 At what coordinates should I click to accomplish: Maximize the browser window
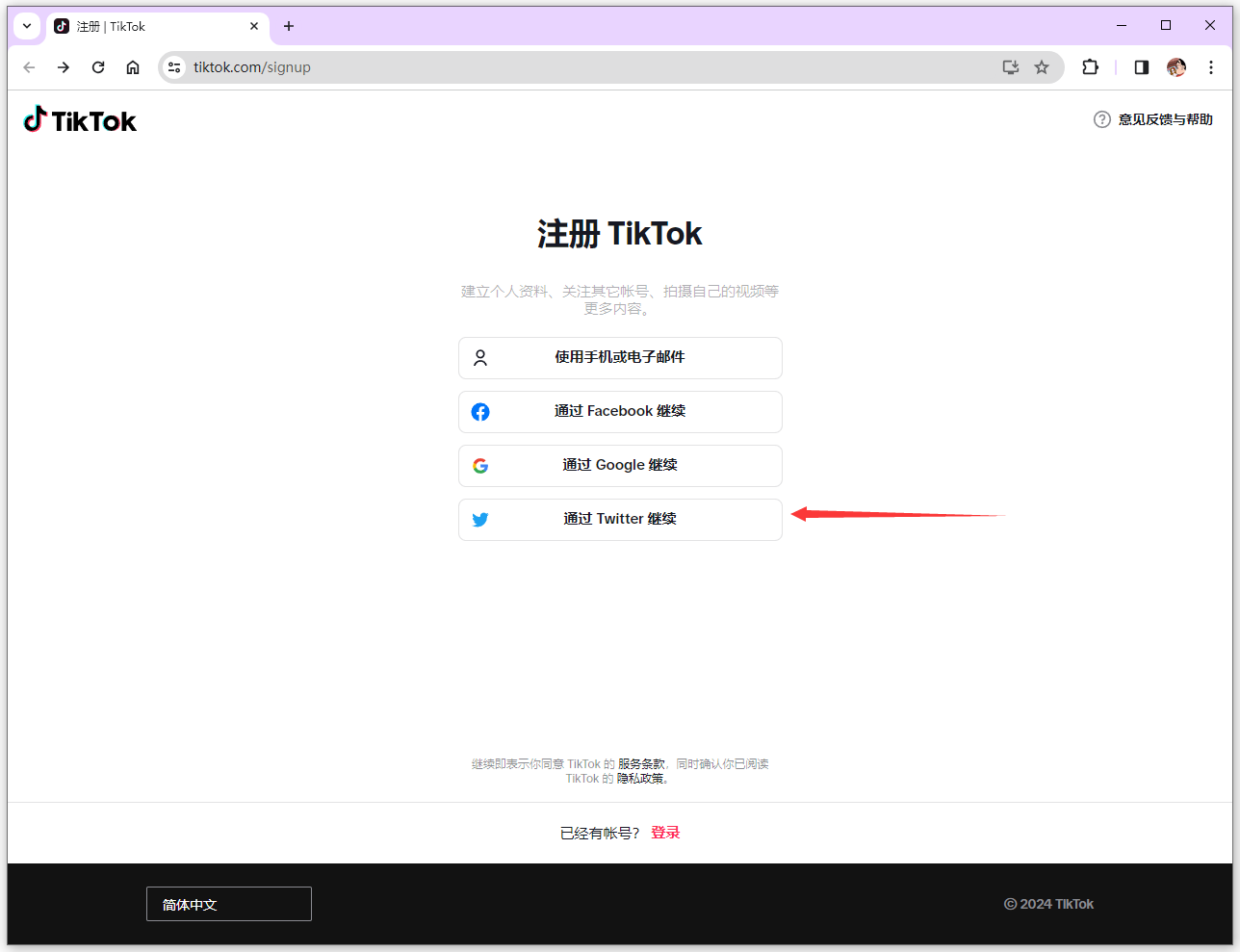click(x=1166, y=26)
